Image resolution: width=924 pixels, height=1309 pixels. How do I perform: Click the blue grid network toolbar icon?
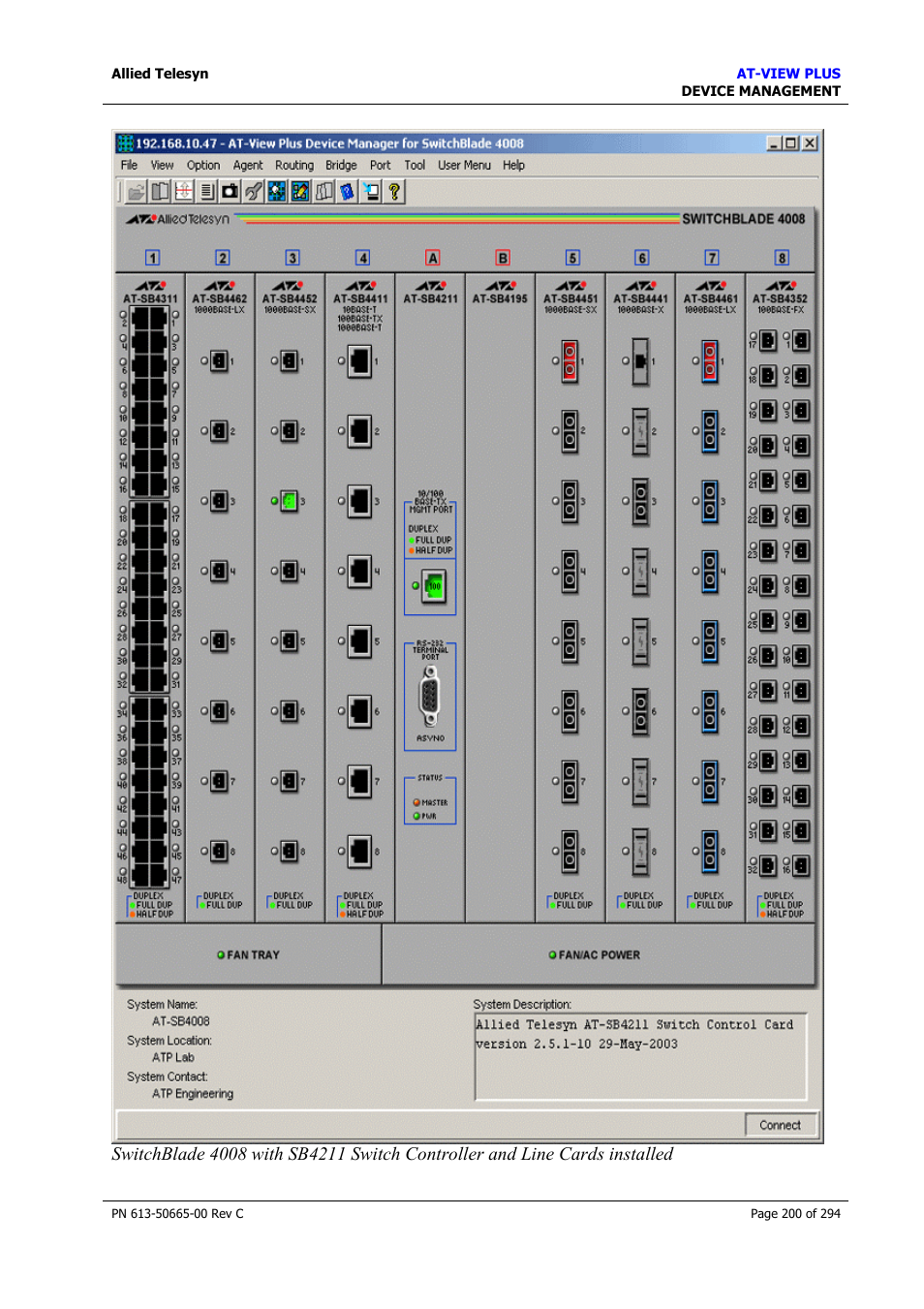tap(277, 192)
